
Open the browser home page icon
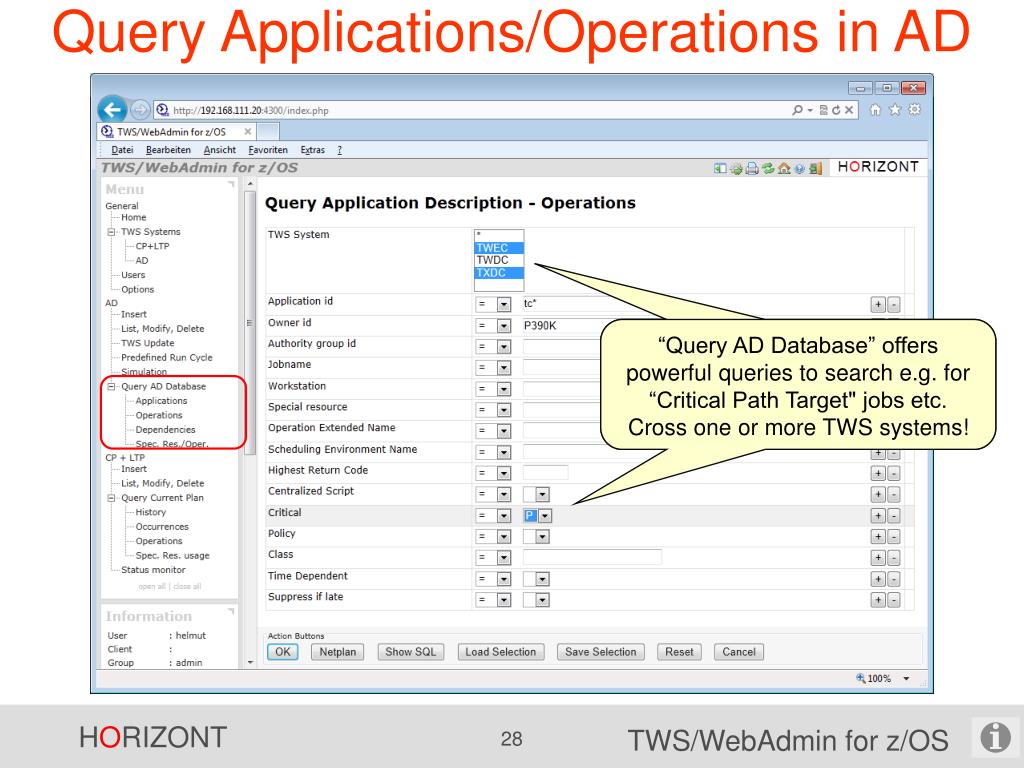875,110
